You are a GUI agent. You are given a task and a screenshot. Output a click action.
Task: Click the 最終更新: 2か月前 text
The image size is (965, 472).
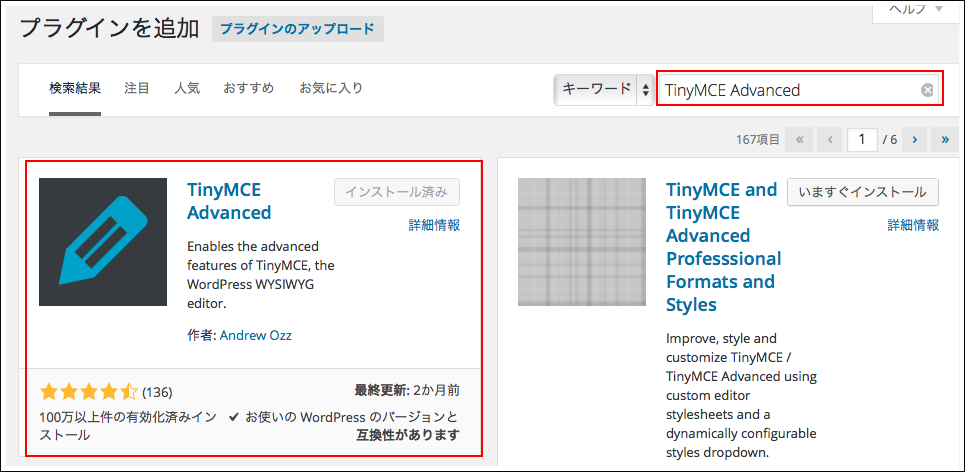click(407, 390)
